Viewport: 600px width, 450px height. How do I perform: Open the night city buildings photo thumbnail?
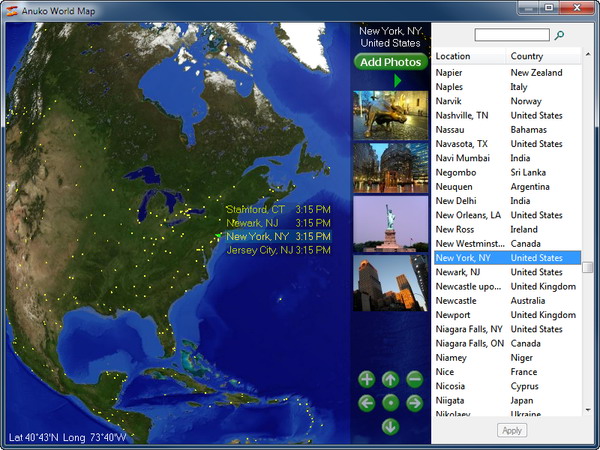(390, 168)
